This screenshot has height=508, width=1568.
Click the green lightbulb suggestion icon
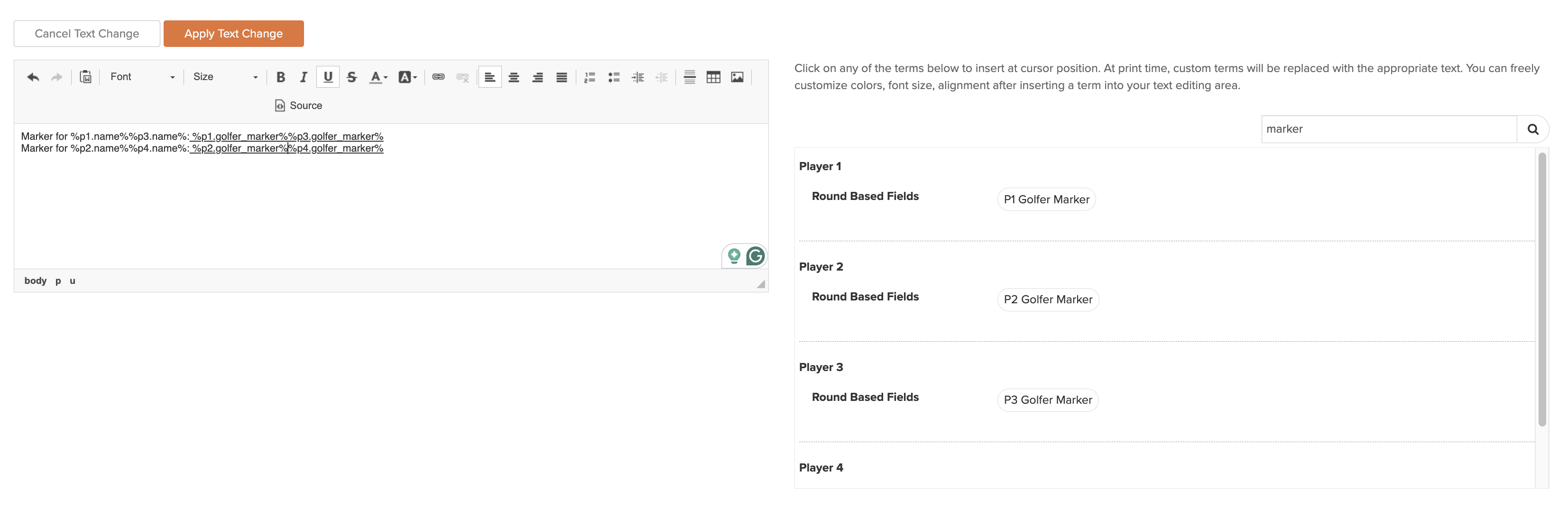(734, 256)
